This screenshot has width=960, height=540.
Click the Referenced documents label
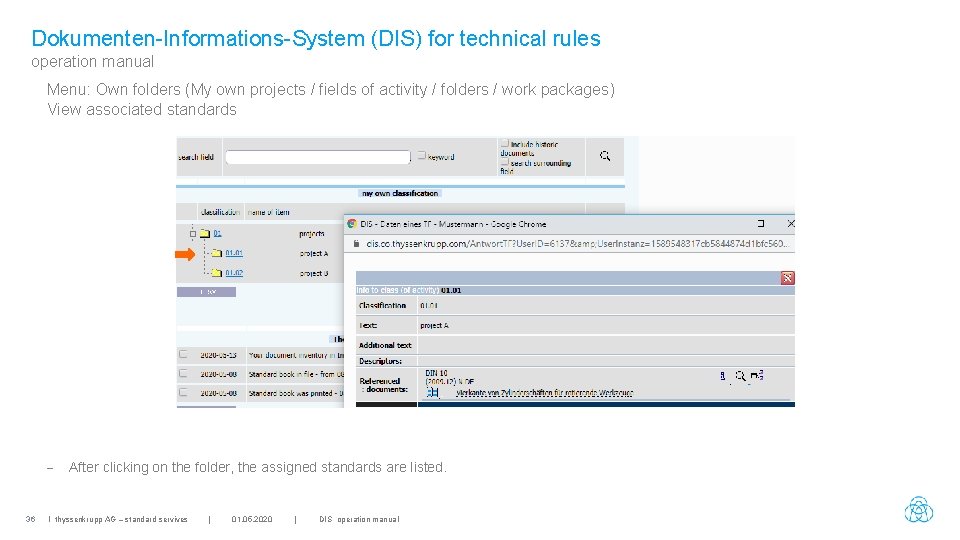click(x=383, y=385)
